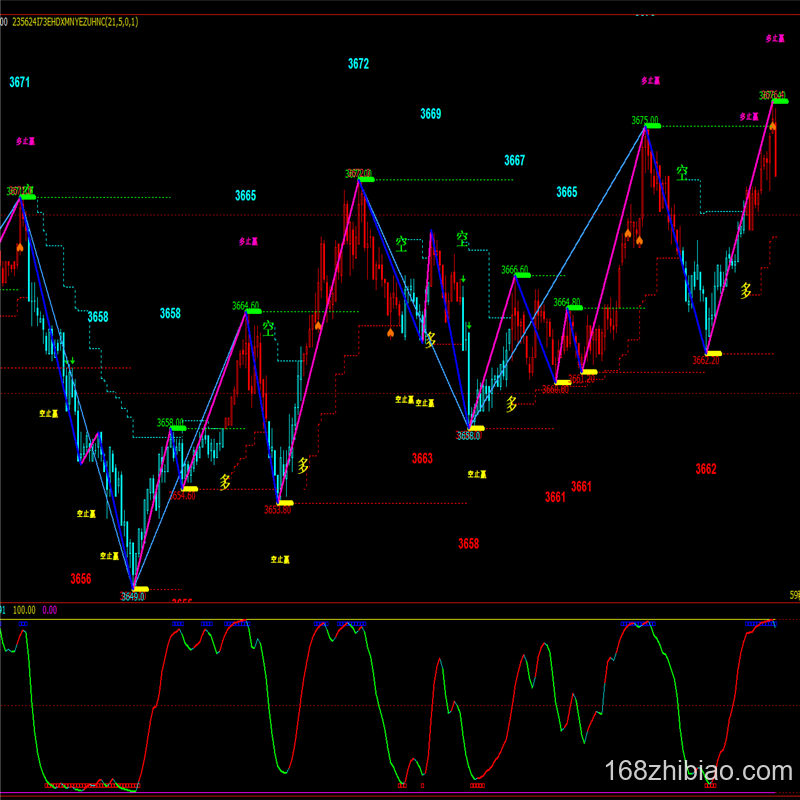Click the green high marker at 3658.00
The height and width of the screenshot is (800, 800).
178,428
